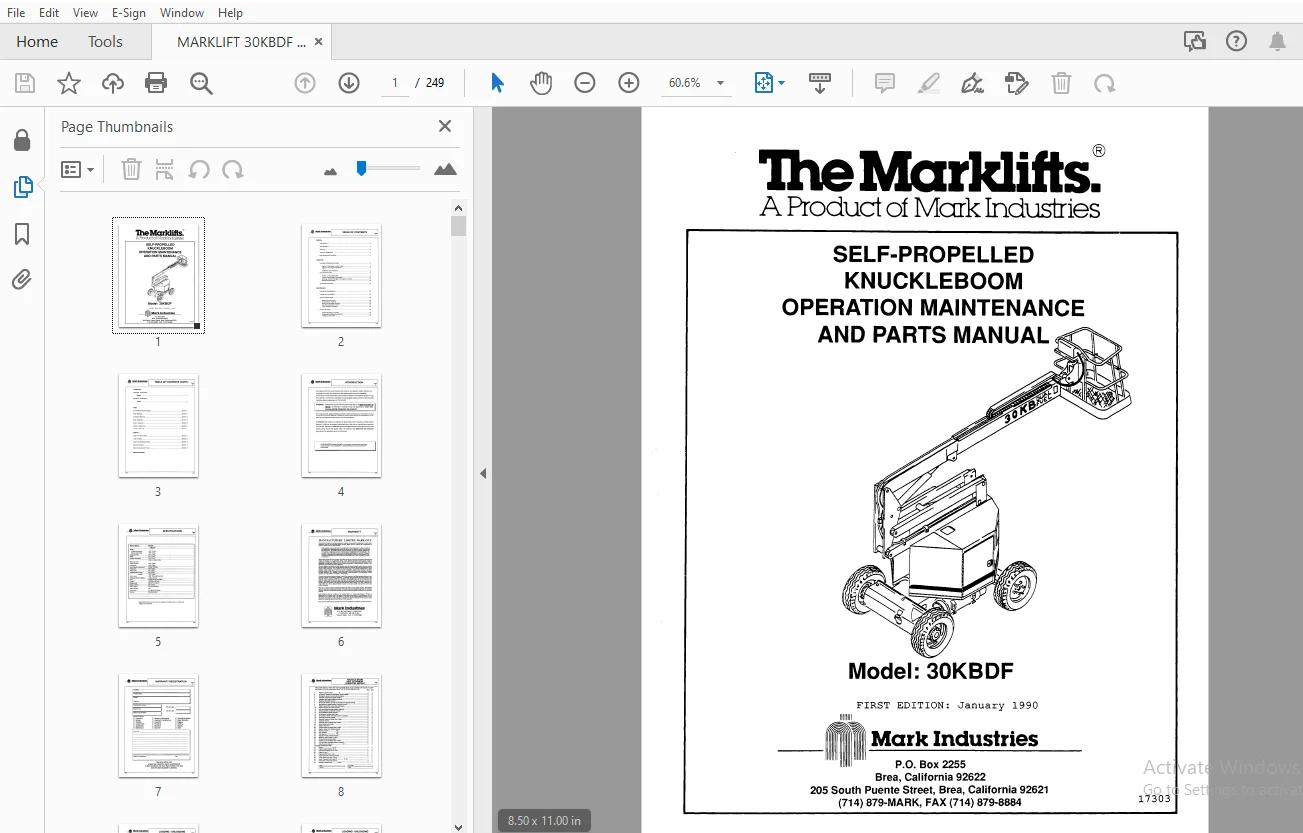Viewport: 1303px width, 833px height.
Task: Open the View menu
Action: click(x=85, y=13)
